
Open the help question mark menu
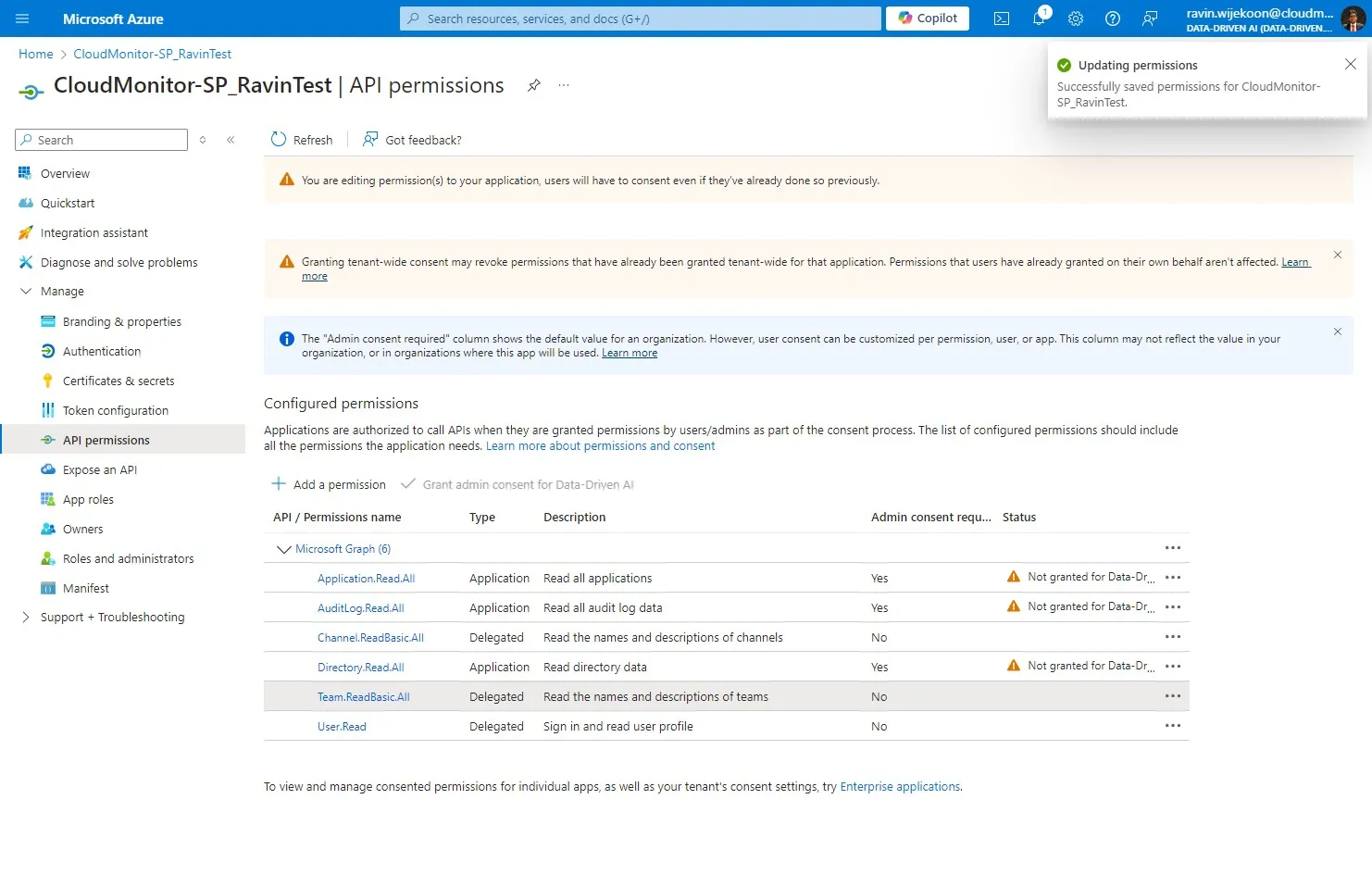(x=1113, y=19)
